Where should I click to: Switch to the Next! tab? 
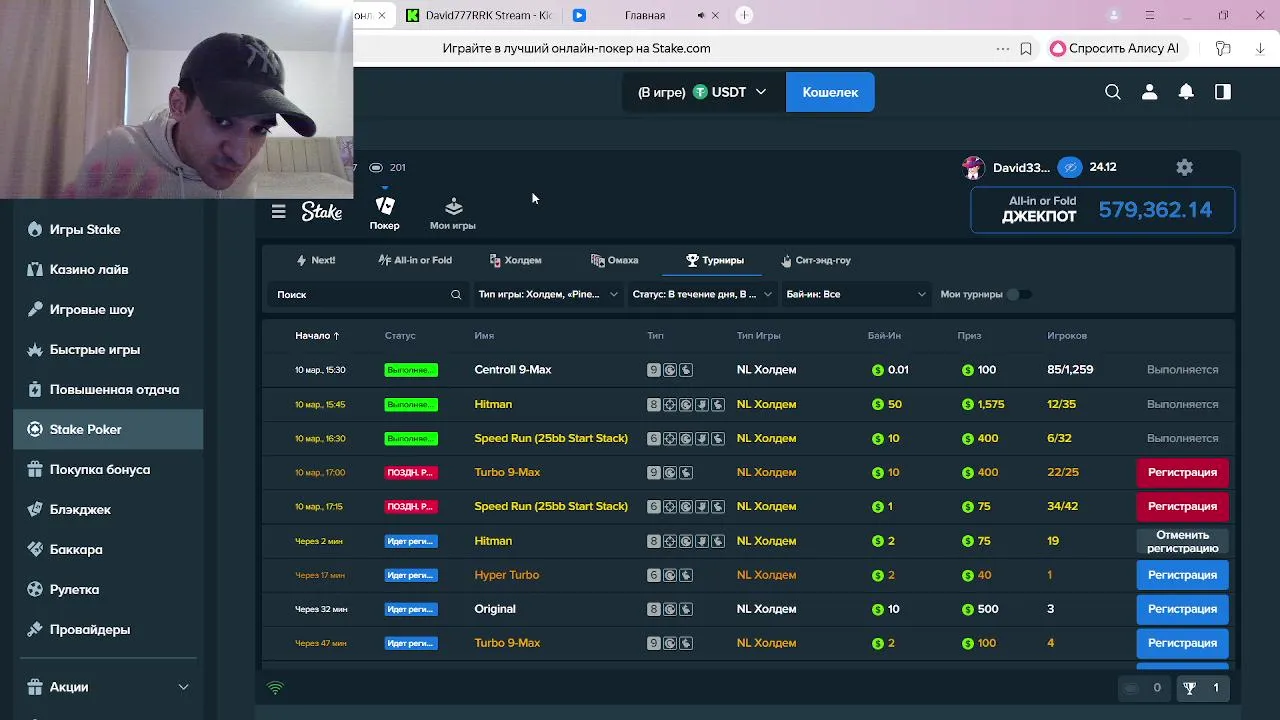tap(316, 260)
